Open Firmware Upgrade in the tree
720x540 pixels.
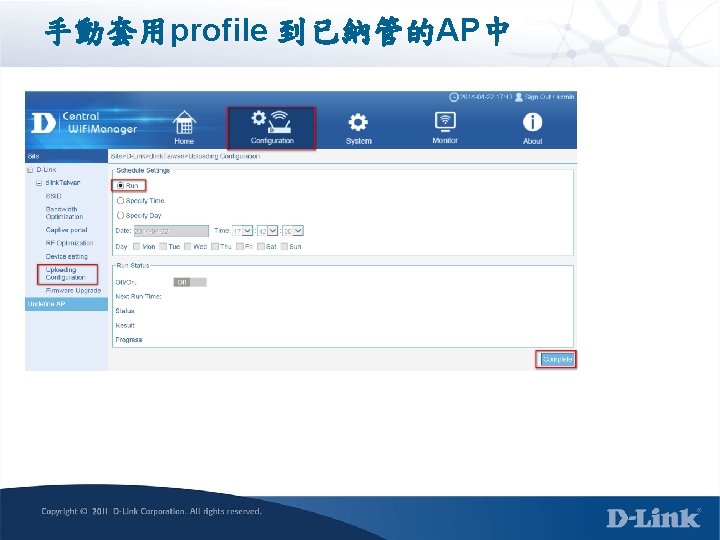click(73, 291)
